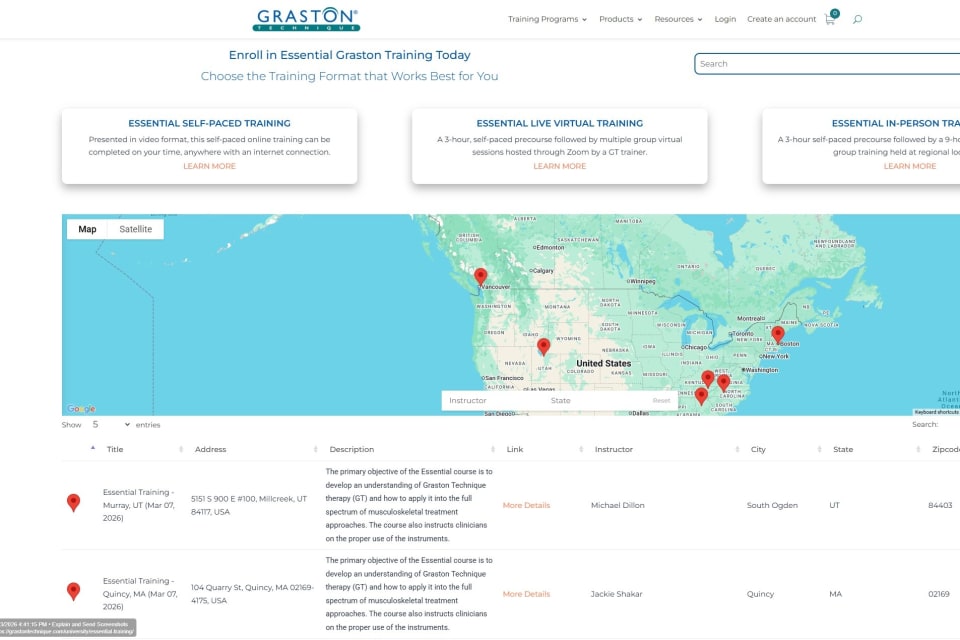This screenshot has height=640, width=960.
Task: Click Jackie Shakar instructor cell
Action: tap(617, 594)
